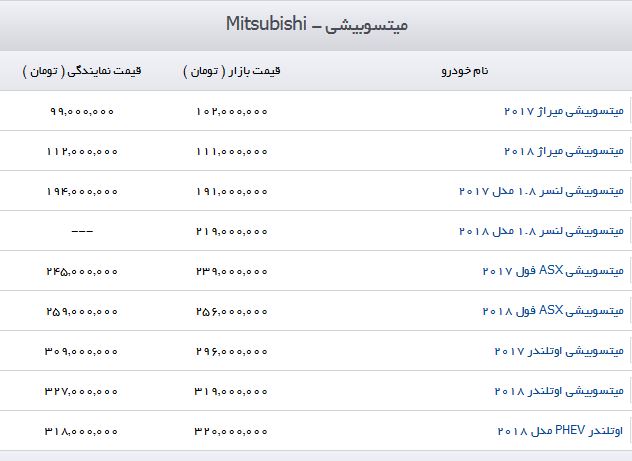
Task: Select the 239,000,000 market price cell
Action: 232,272
